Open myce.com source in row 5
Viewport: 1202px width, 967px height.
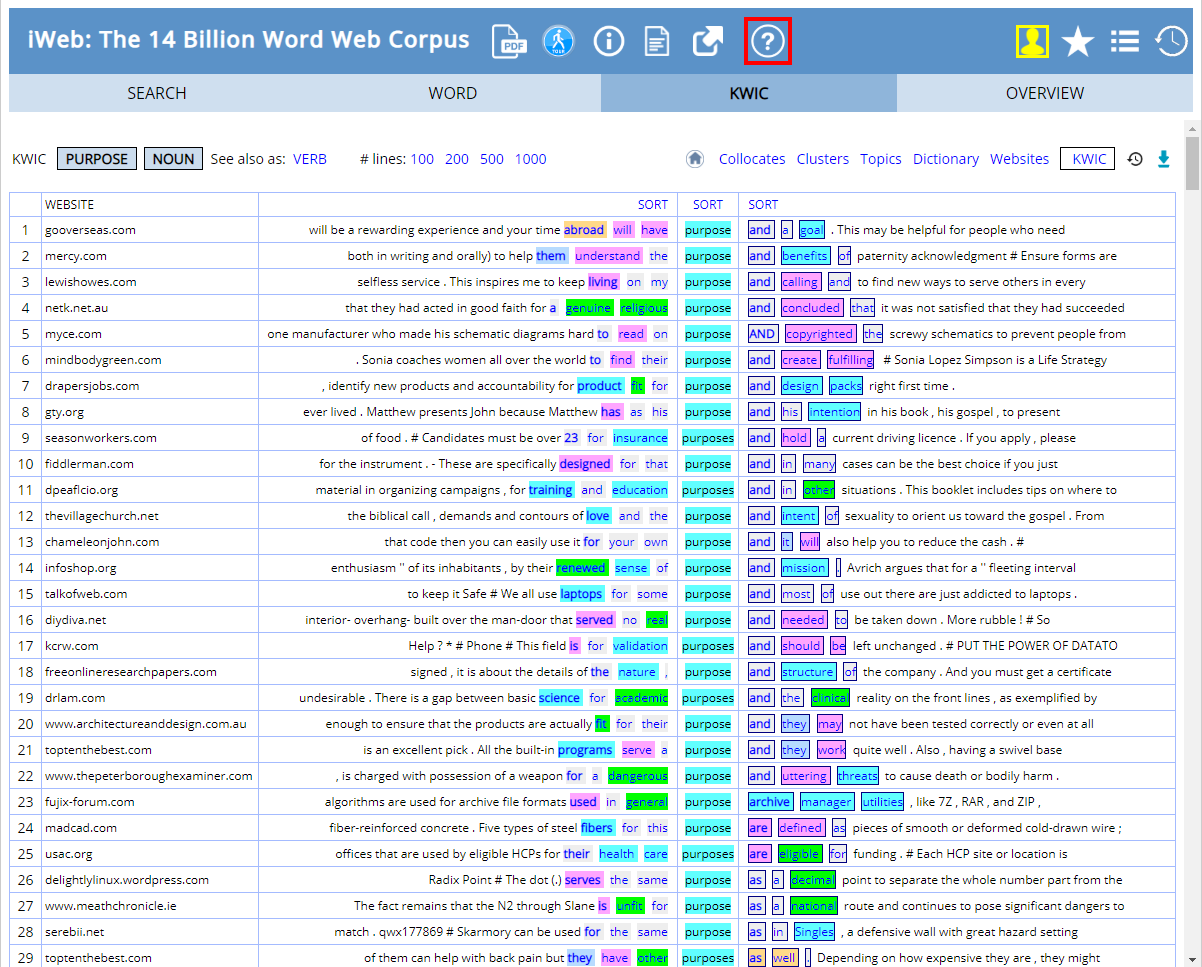(x=73, y=334)
